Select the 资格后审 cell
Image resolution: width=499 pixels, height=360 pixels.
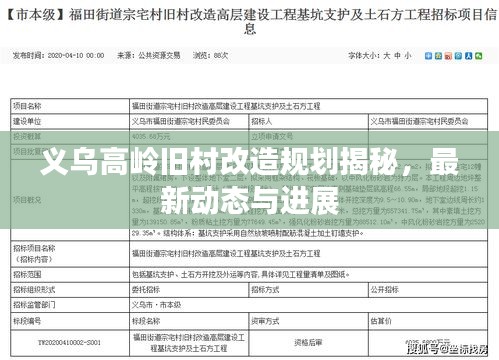click(x=308, y=342)
